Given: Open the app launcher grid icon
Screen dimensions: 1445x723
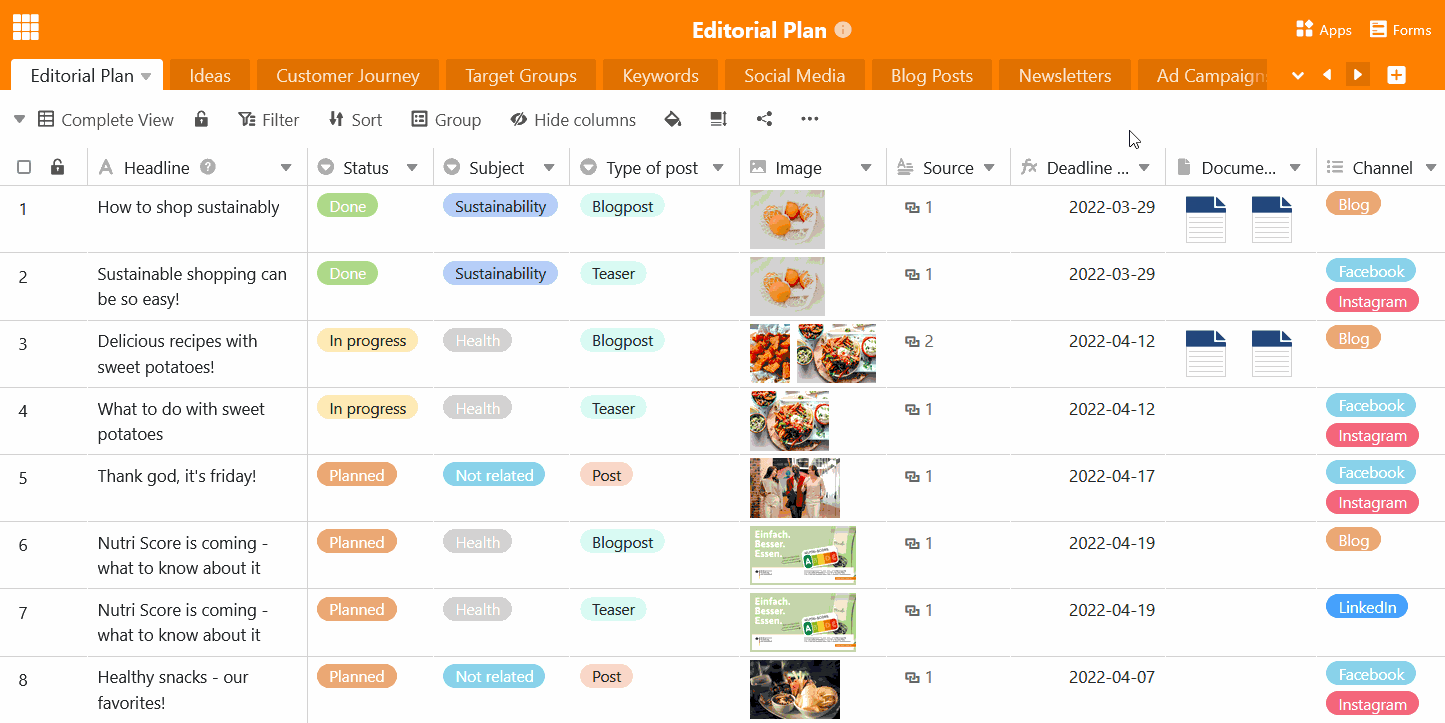Looking at the screenshot, I should point(26,28).
